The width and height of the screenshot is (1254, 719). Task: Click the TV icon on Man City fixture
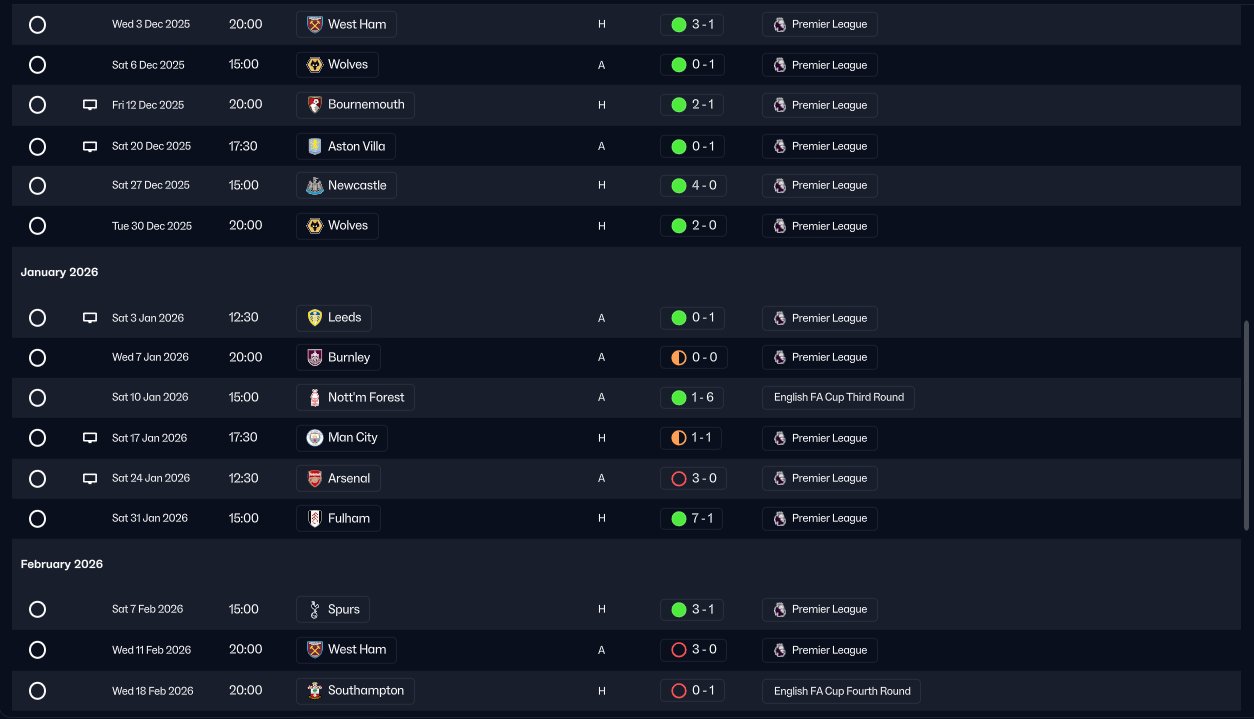[x=89, y=438]
